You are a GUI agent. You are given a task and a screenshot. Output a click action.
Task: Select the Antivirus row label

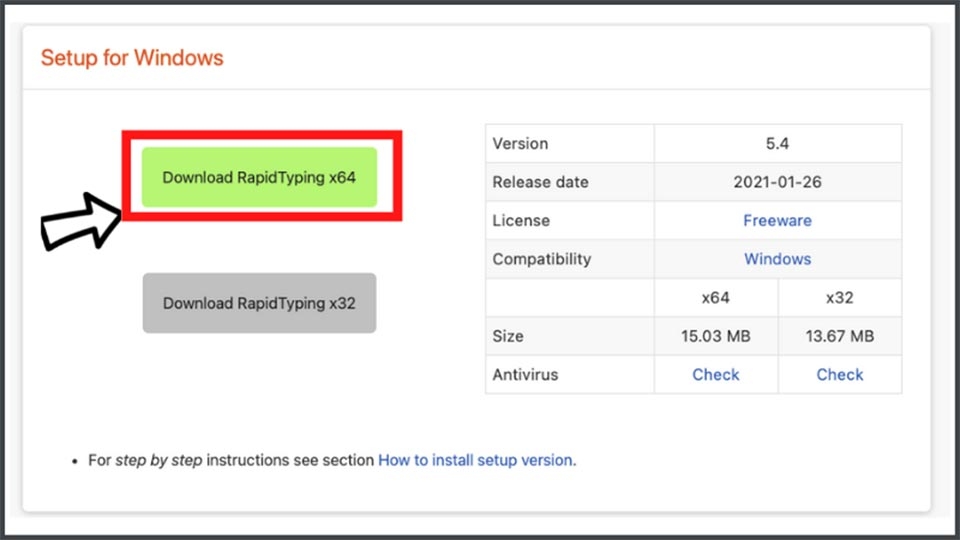point(525,374)
